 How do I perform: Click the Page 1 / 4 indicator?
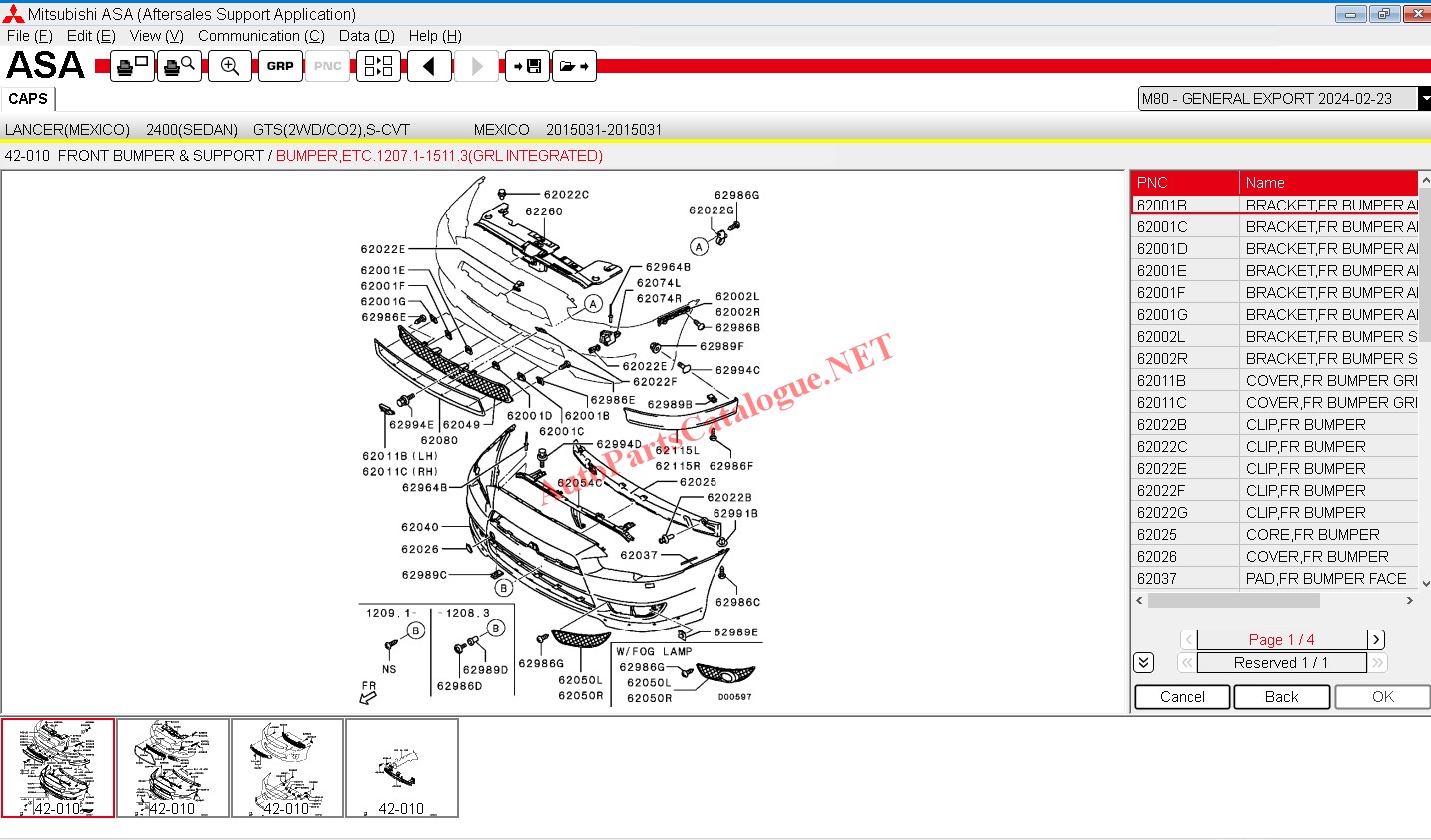1282,640
